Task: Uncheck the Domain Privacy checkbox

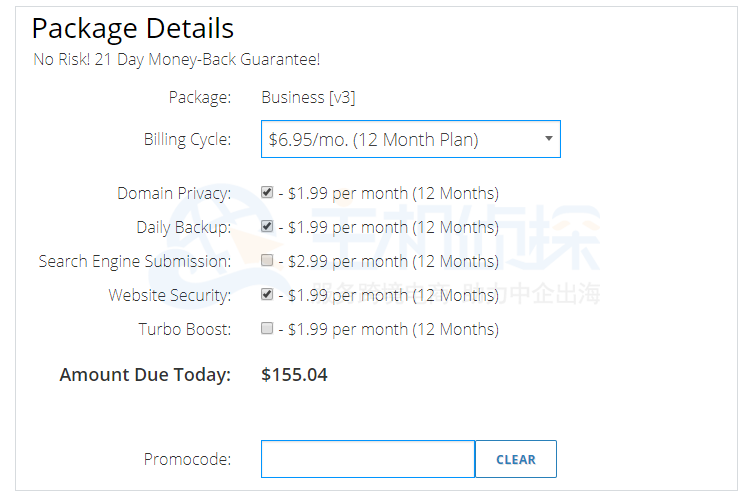Action: 267,192
